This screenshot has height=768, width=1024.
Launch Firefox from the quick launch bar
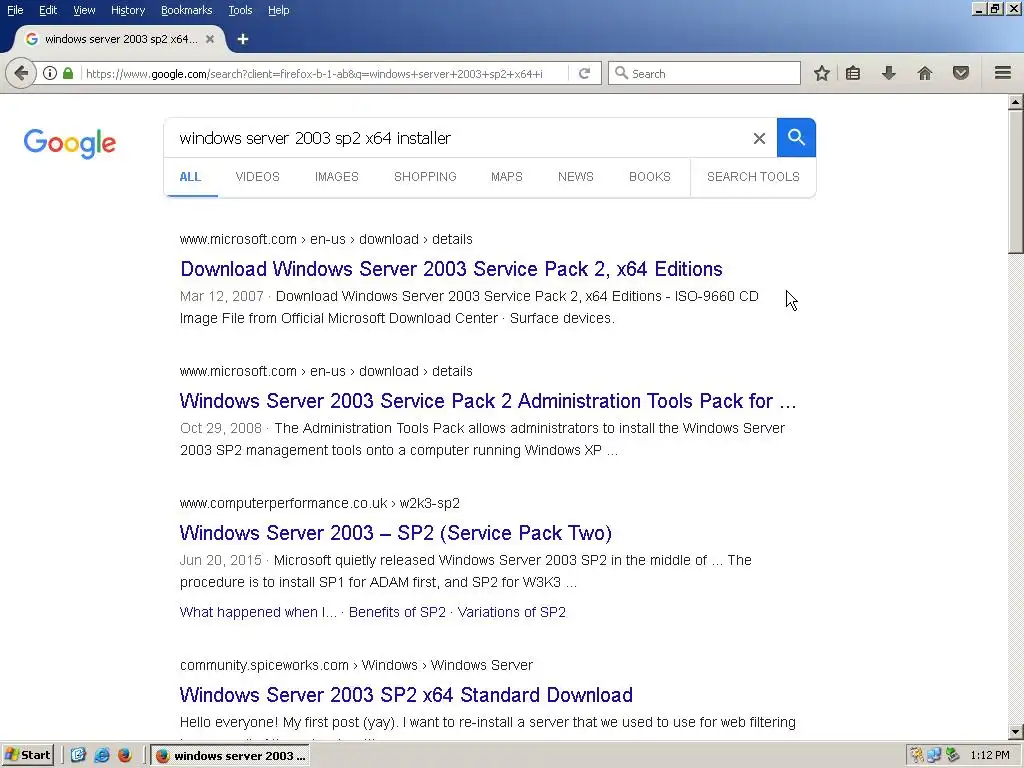point(125,755)
